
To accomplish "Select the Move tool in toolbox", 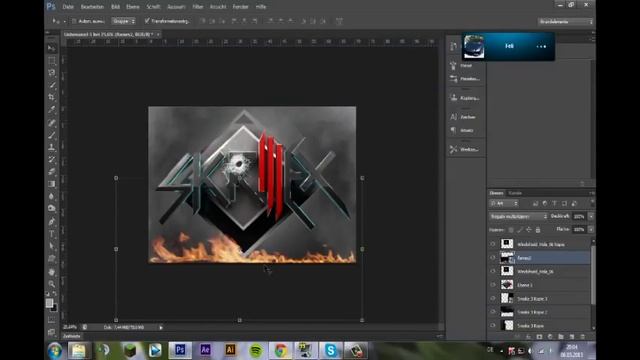I will pos(51,48).
